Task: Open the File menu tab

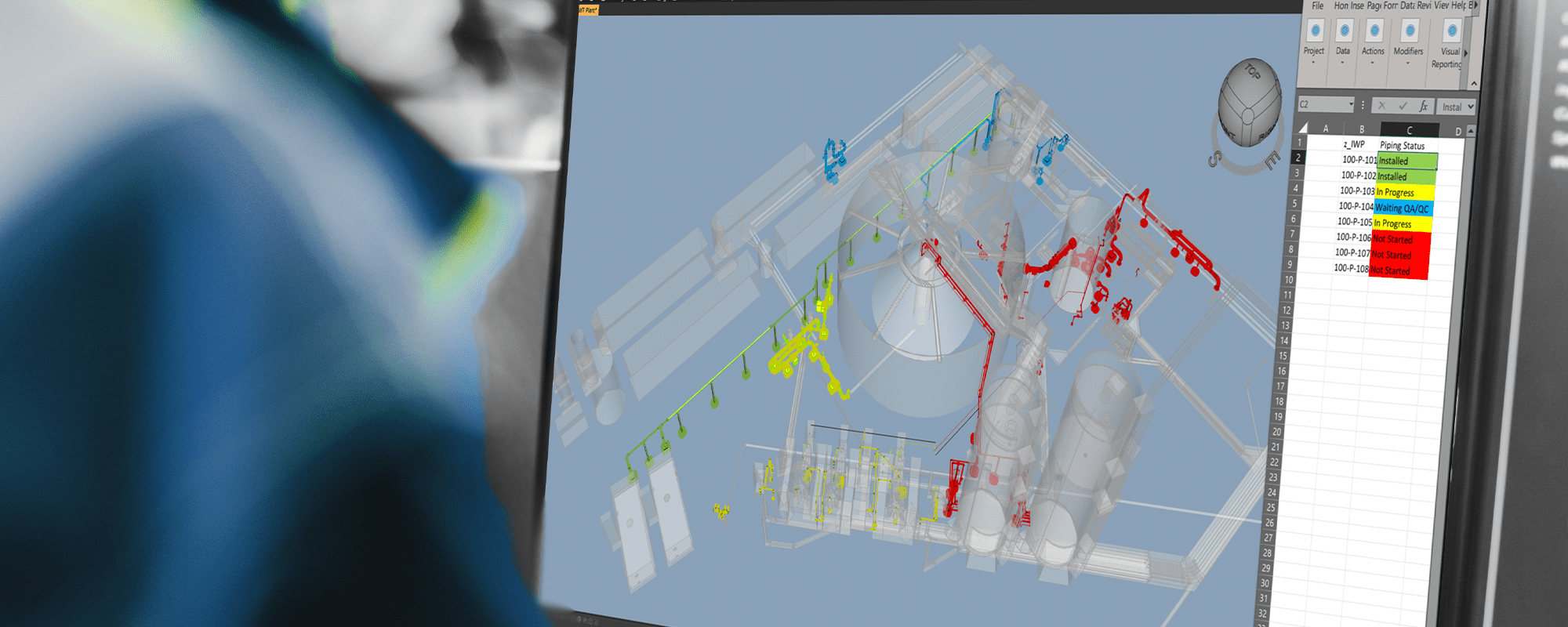Action: (1318, 5)
